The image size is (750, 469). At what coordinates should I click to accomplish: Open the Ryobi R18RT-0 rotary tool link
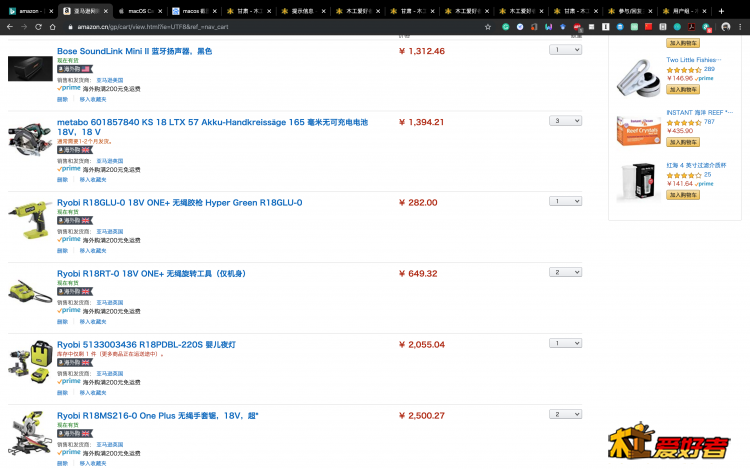[151, 274]
